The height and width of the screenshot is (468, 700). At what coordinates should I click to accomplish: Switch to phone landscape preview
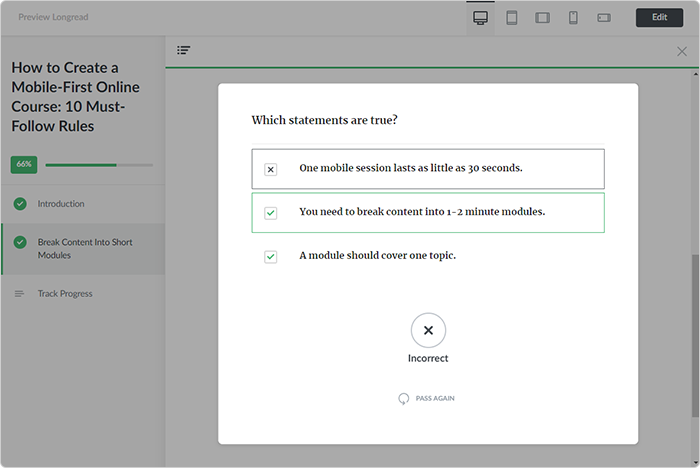pos(604,18)
